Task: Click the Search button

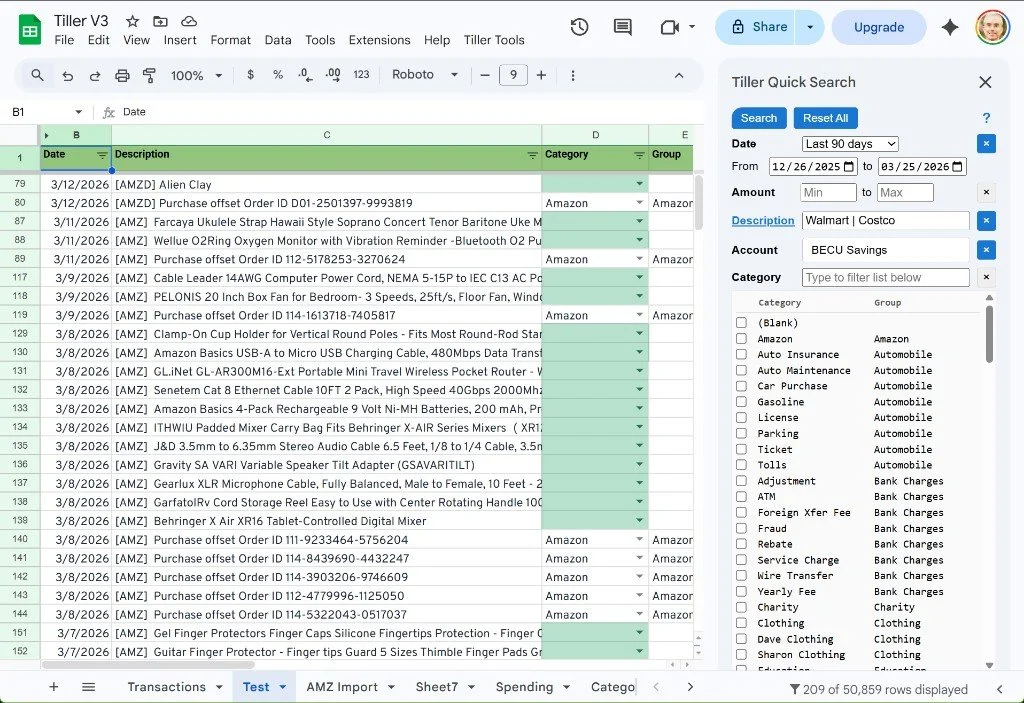Action: pyautogui.click(x=759, y=118)
